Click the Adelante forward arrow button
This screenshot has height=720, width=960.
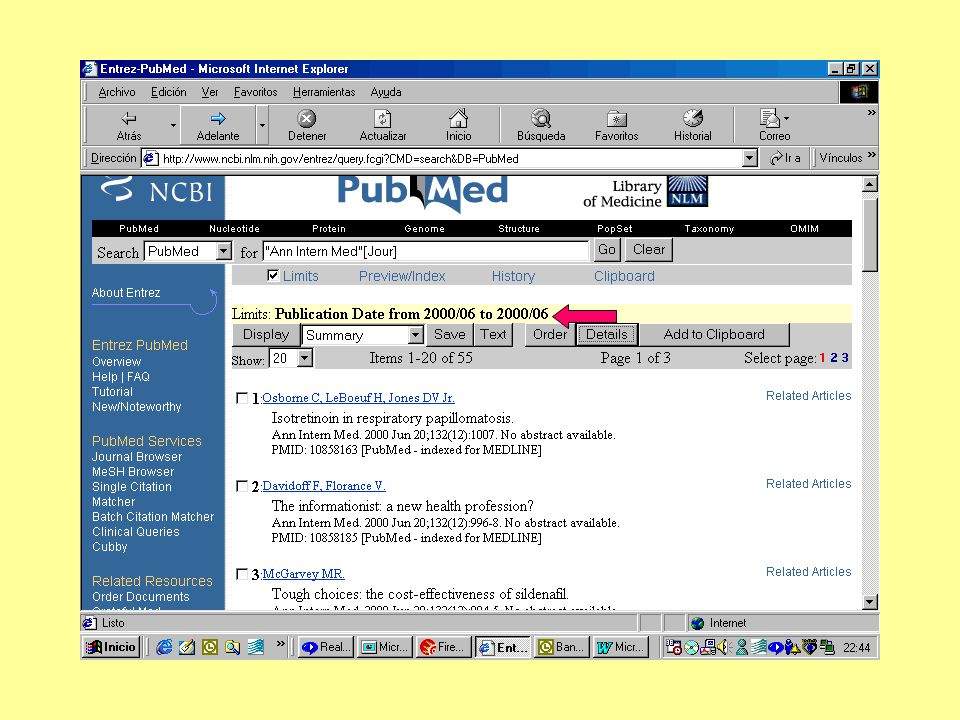217,126
